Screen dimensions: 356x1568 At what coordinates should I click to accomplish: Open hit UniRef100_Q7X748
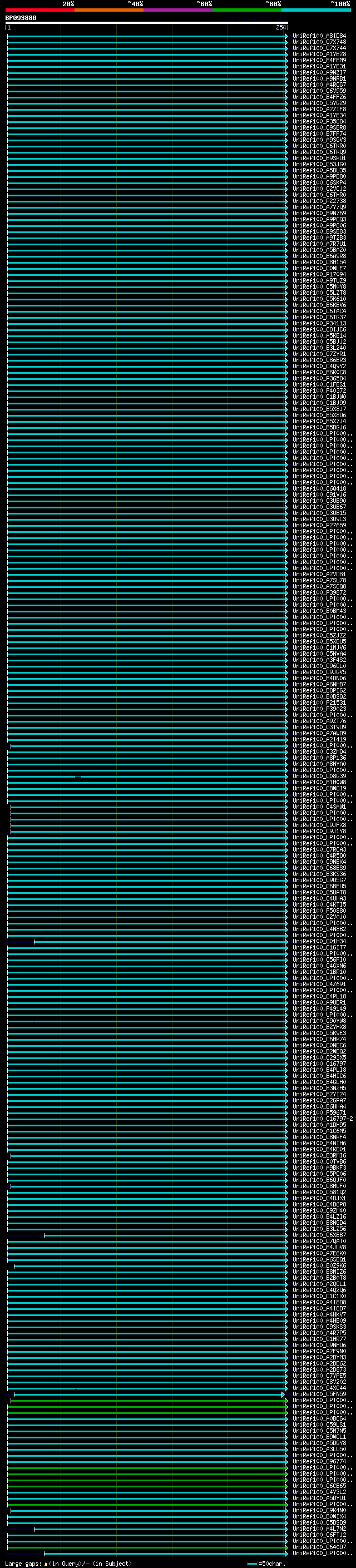319,42
